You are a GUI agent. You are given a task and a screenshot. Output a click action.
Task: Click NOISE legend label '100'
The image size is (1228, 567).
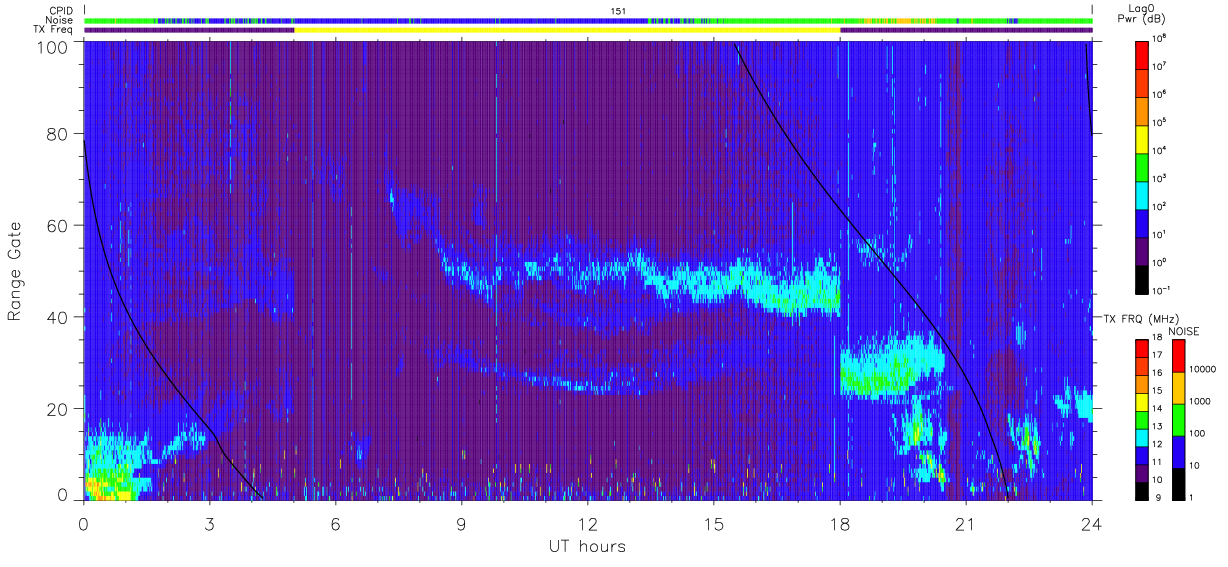(x=1197, y=434)
